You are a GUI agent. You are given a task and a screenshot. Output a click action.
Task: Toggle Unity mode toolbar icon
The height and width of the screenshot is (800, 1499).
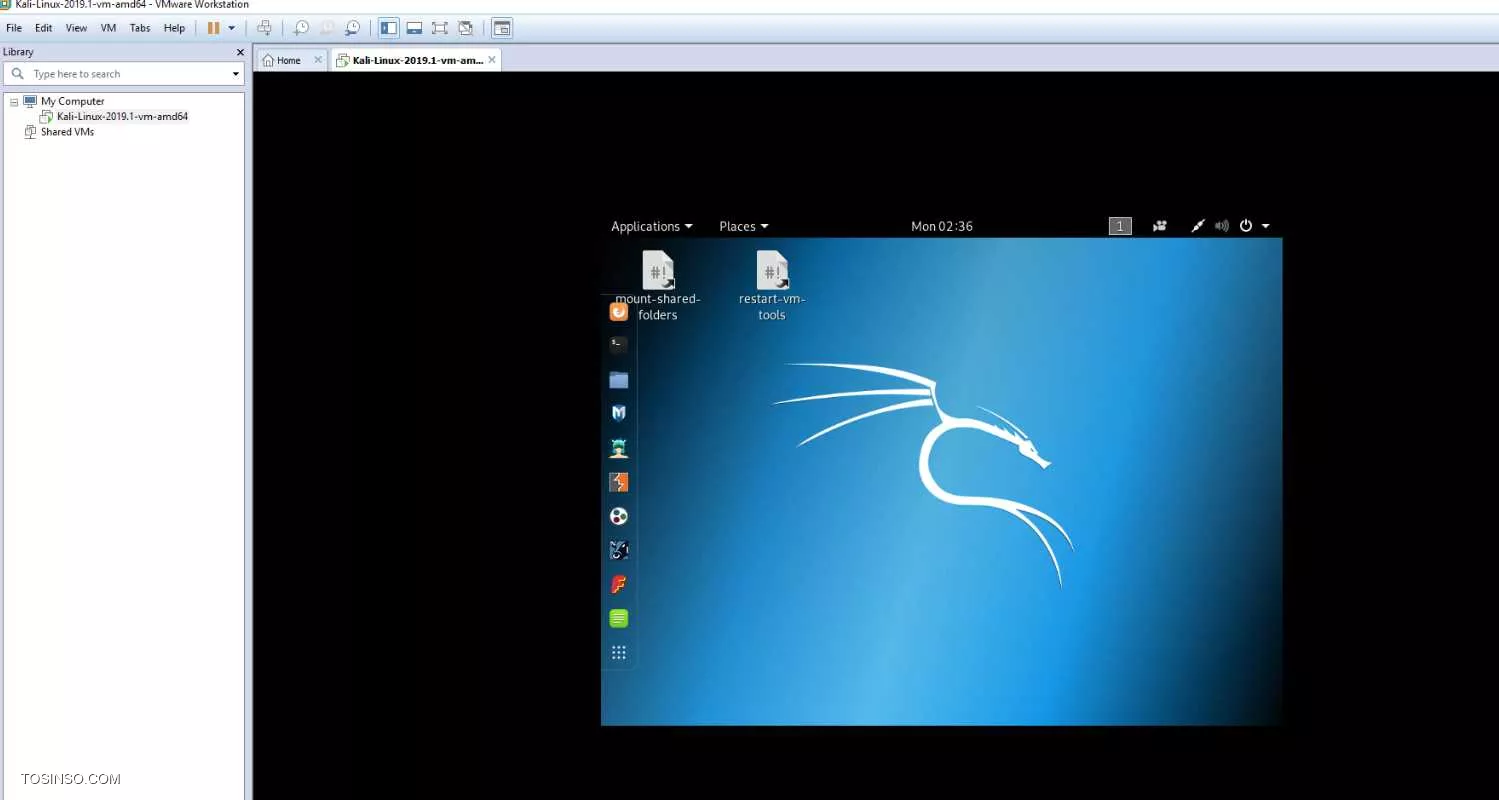coord(465,28)
